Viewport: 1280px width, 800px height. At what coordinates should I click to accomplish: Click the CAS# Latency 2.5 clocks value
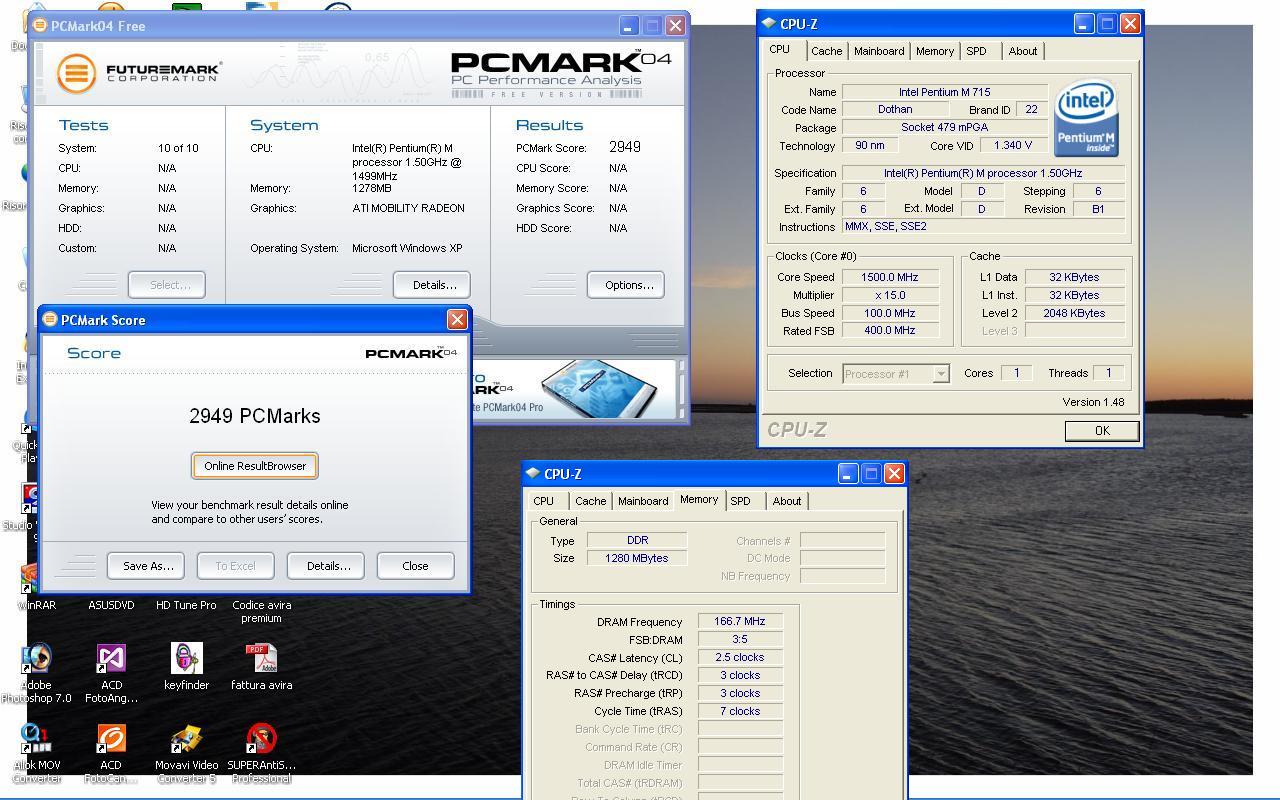tap(740, 658)
